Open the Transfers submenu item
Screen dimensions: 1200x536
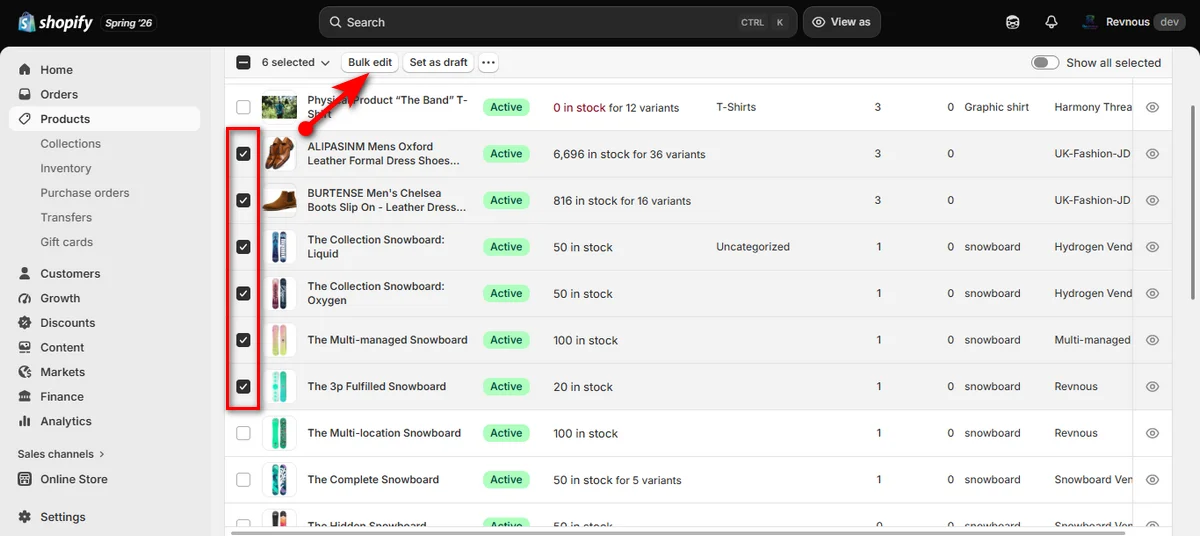pyautogui.click(x=66, y=217)
